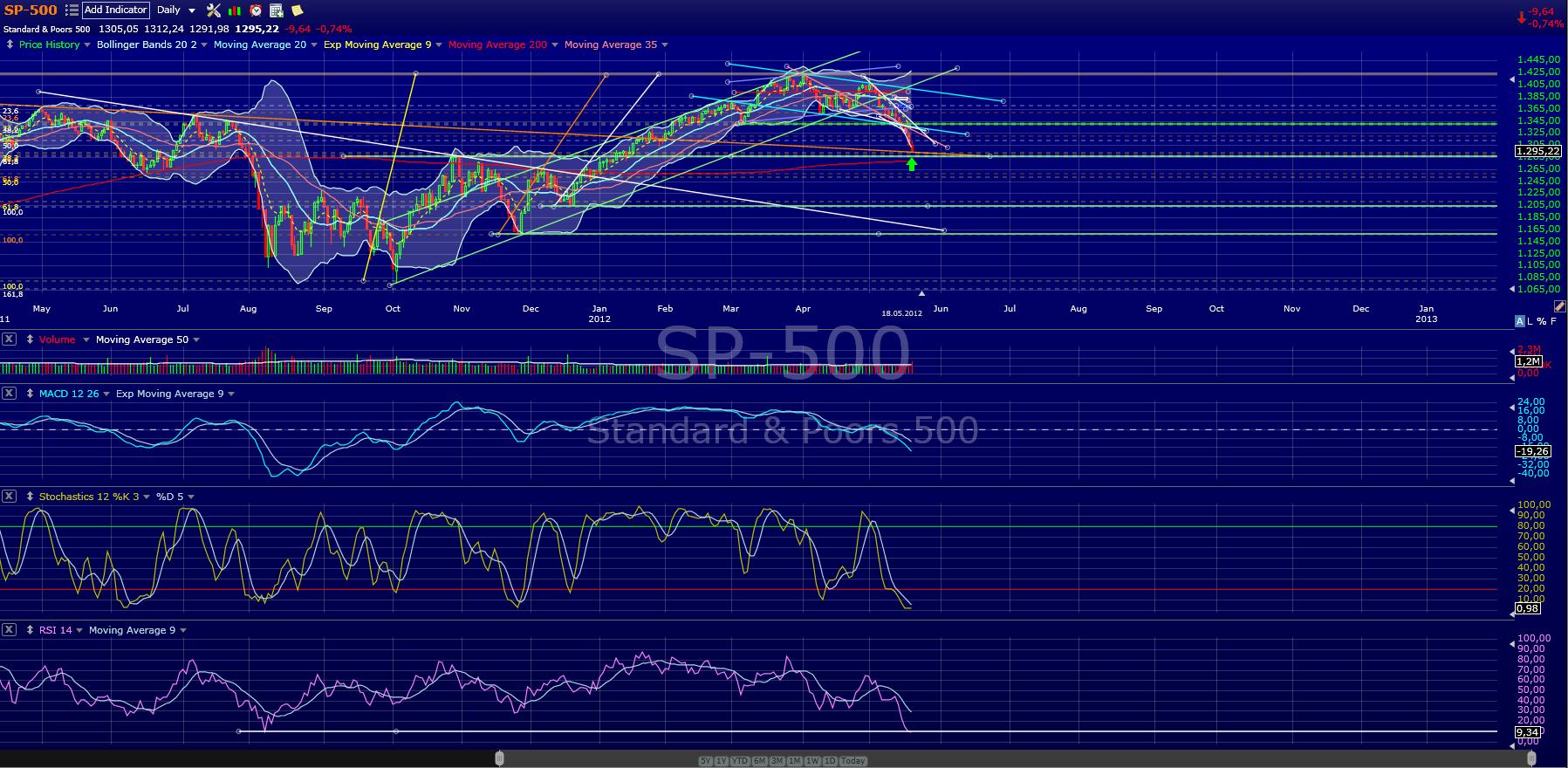Image resolution: width=1568 pixels, height=768 pixels.
Task: Click the move arrows beside Volume
Action: 30,339
